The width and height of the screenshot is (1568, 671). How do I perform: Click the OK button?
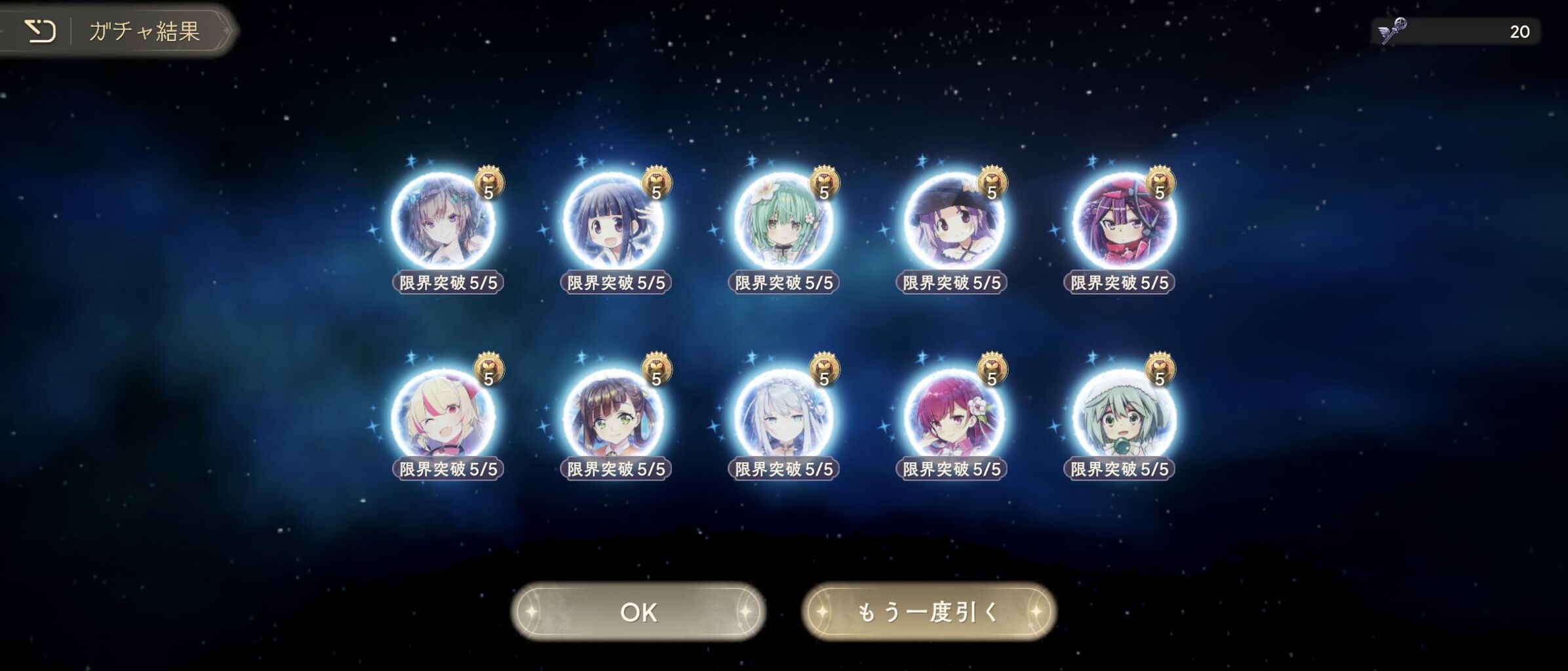[x=638, y=611]
